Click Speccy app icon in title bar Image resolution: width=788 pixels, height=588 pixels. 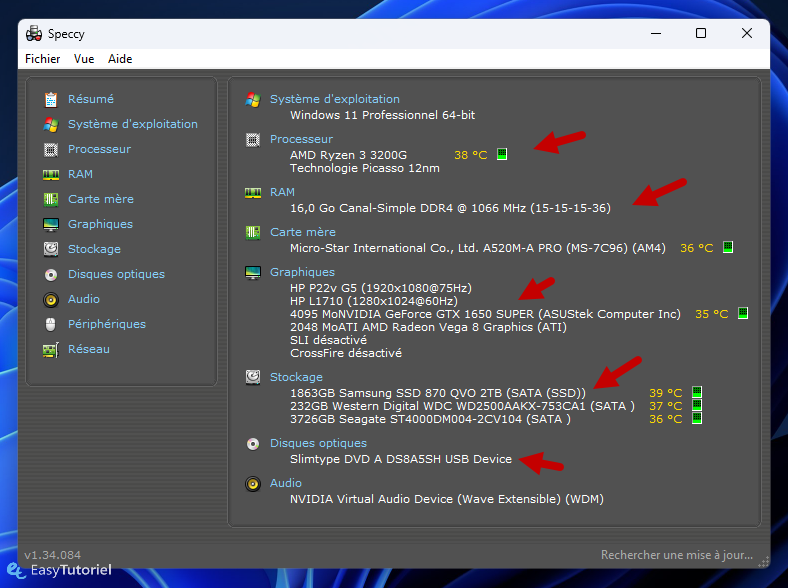pos(34,33)
